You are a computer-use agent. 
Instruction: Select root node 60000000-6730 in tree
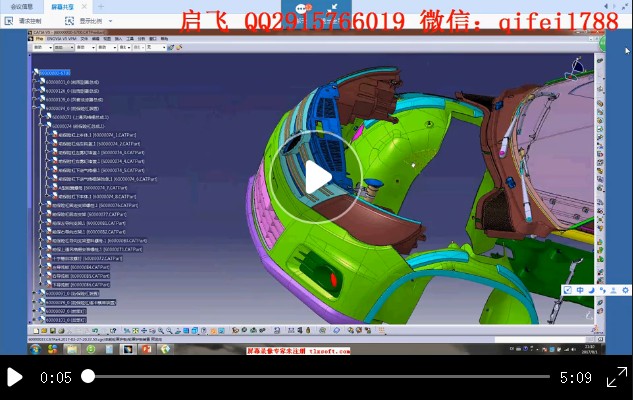click(x=55, y=73)
